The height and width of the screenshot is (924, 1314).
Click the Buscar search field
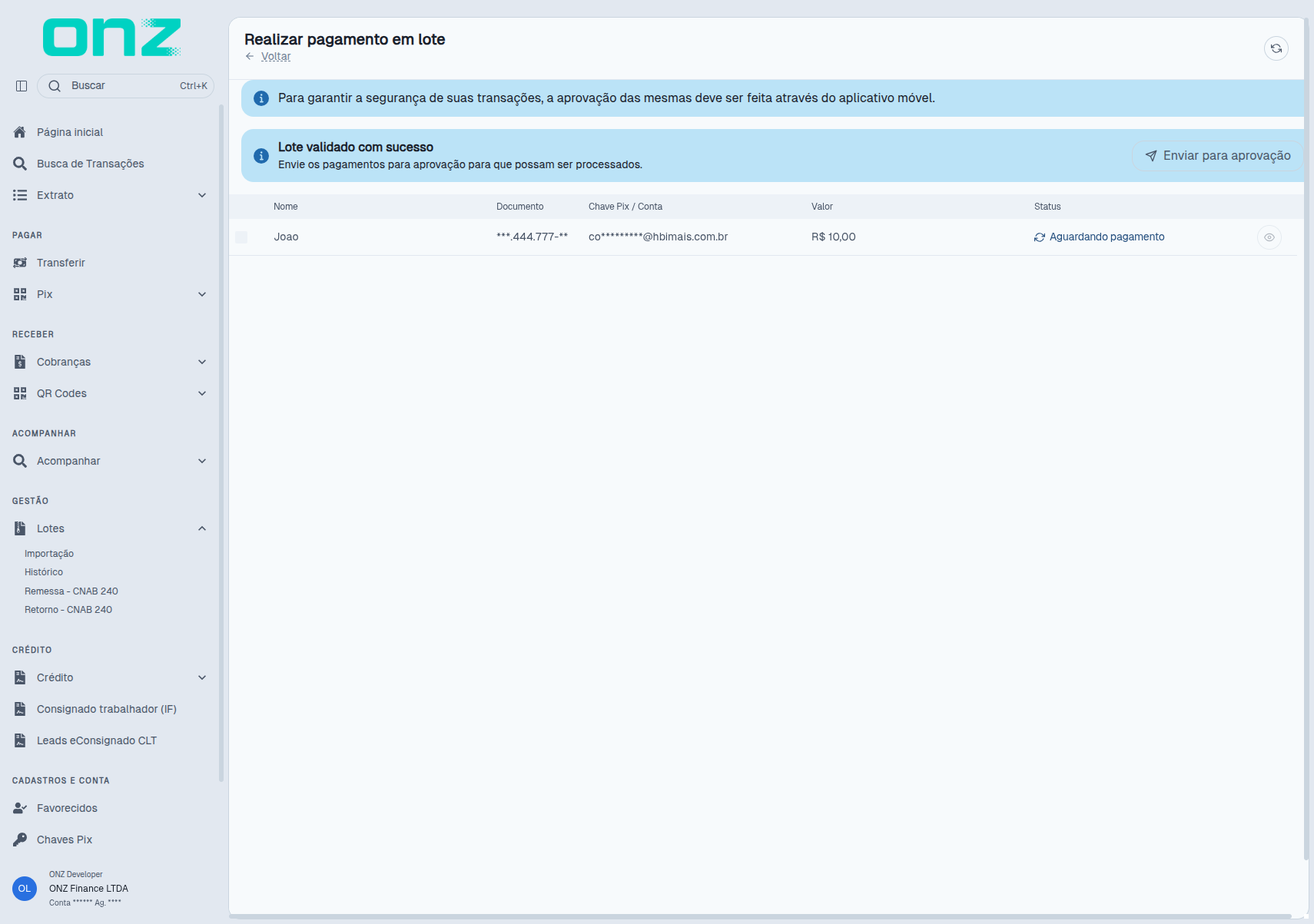click(125, 86)
